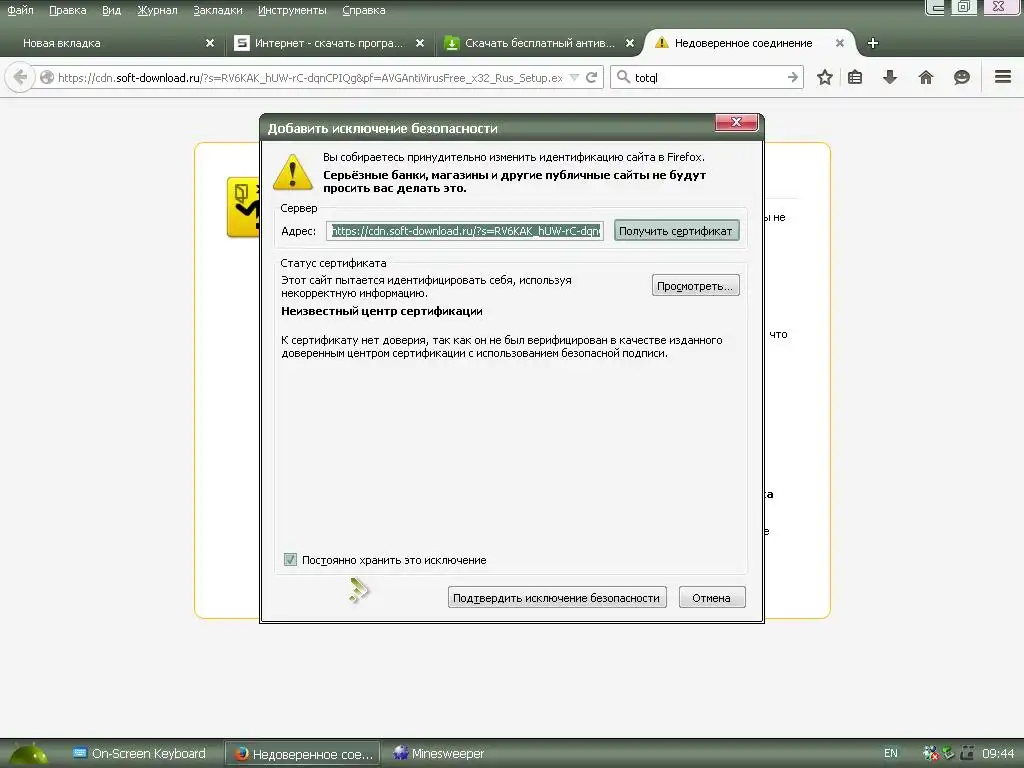Screen dimensions: 1024x768
Task: Switch to Minesweeper in taskbar
Action: (438, 754)
